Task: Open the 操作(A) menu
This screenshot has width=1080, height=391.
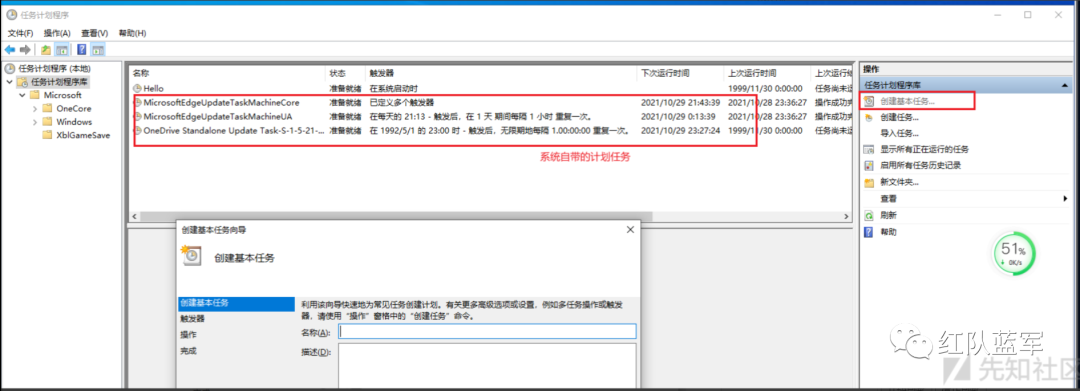Action: tap(57, 33)
